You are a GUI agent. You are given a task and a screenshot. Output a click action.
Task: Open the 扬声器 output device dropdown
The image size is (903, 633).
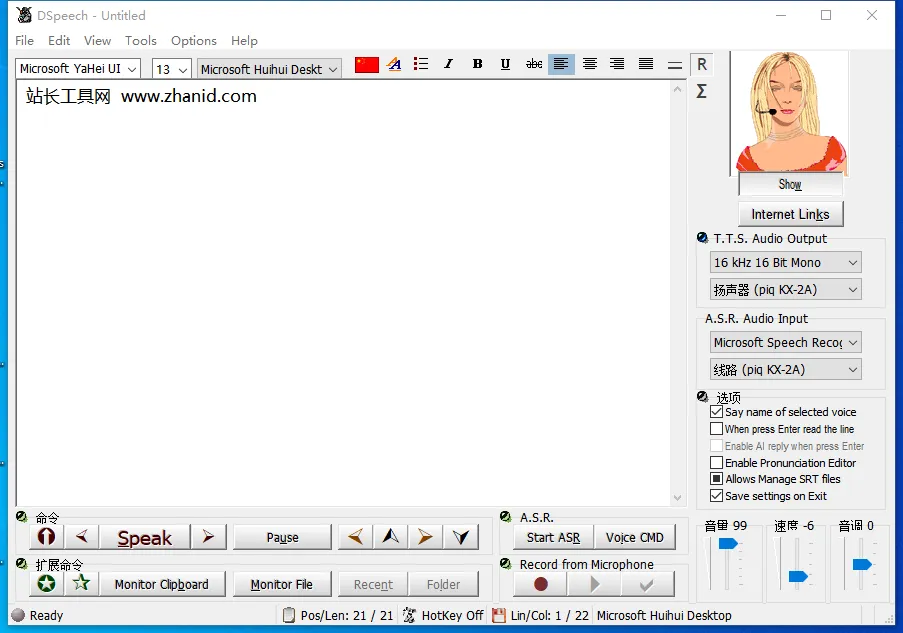click(786, 290)
